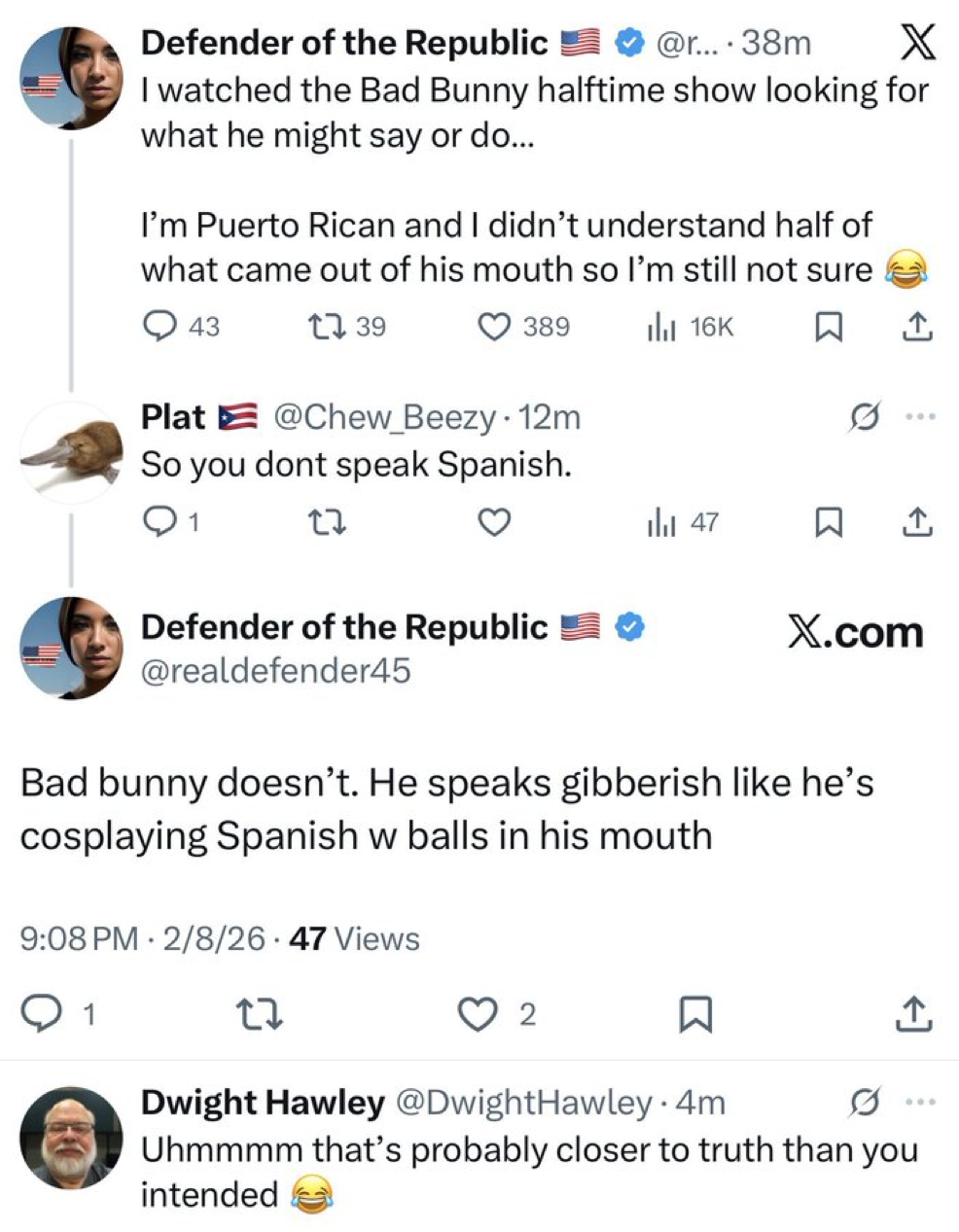Bookmark the Bad Bunny halftime post

tap(827, 328)
